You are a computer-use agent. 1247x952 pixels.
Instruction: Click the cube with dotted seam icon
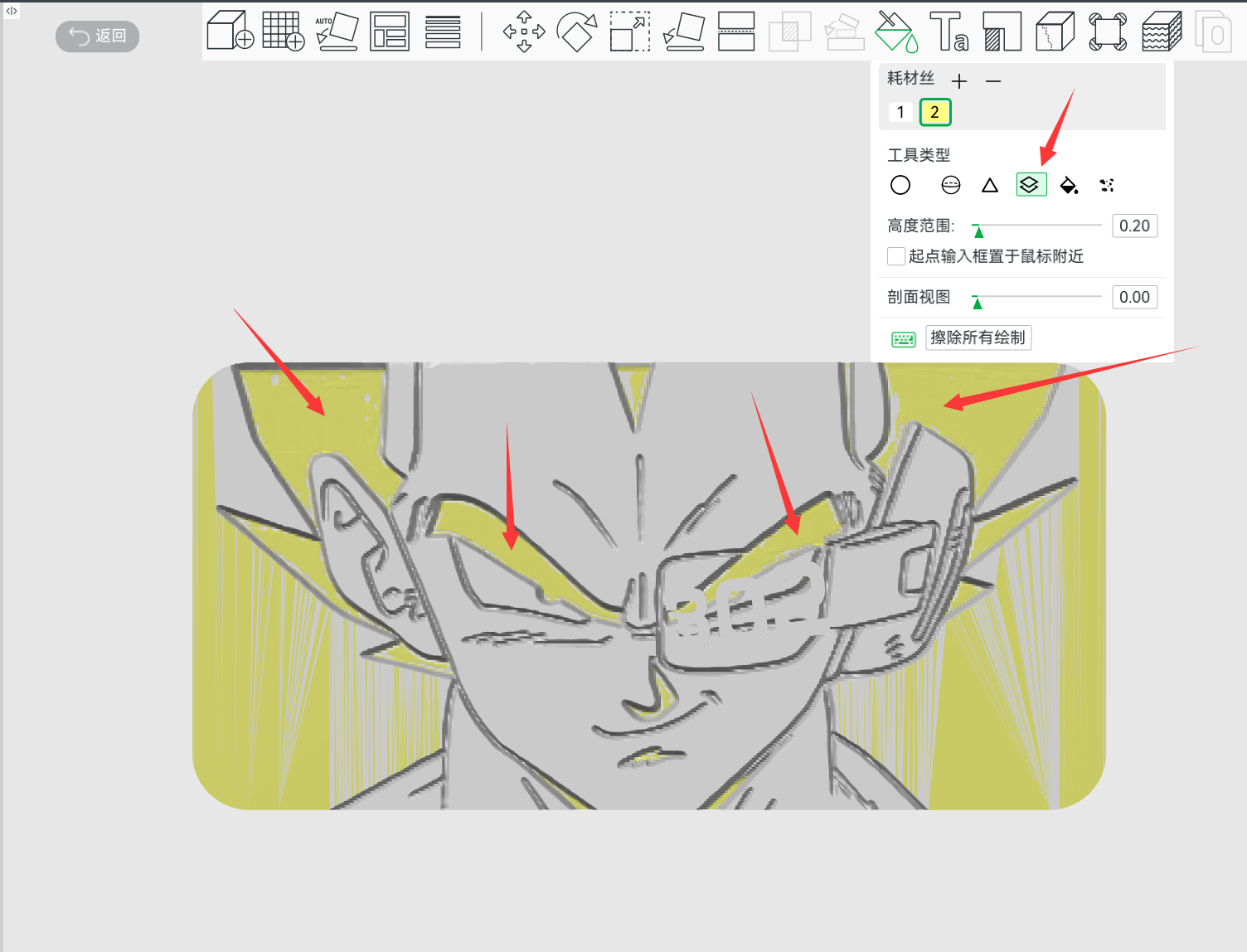pos(1055,32)
